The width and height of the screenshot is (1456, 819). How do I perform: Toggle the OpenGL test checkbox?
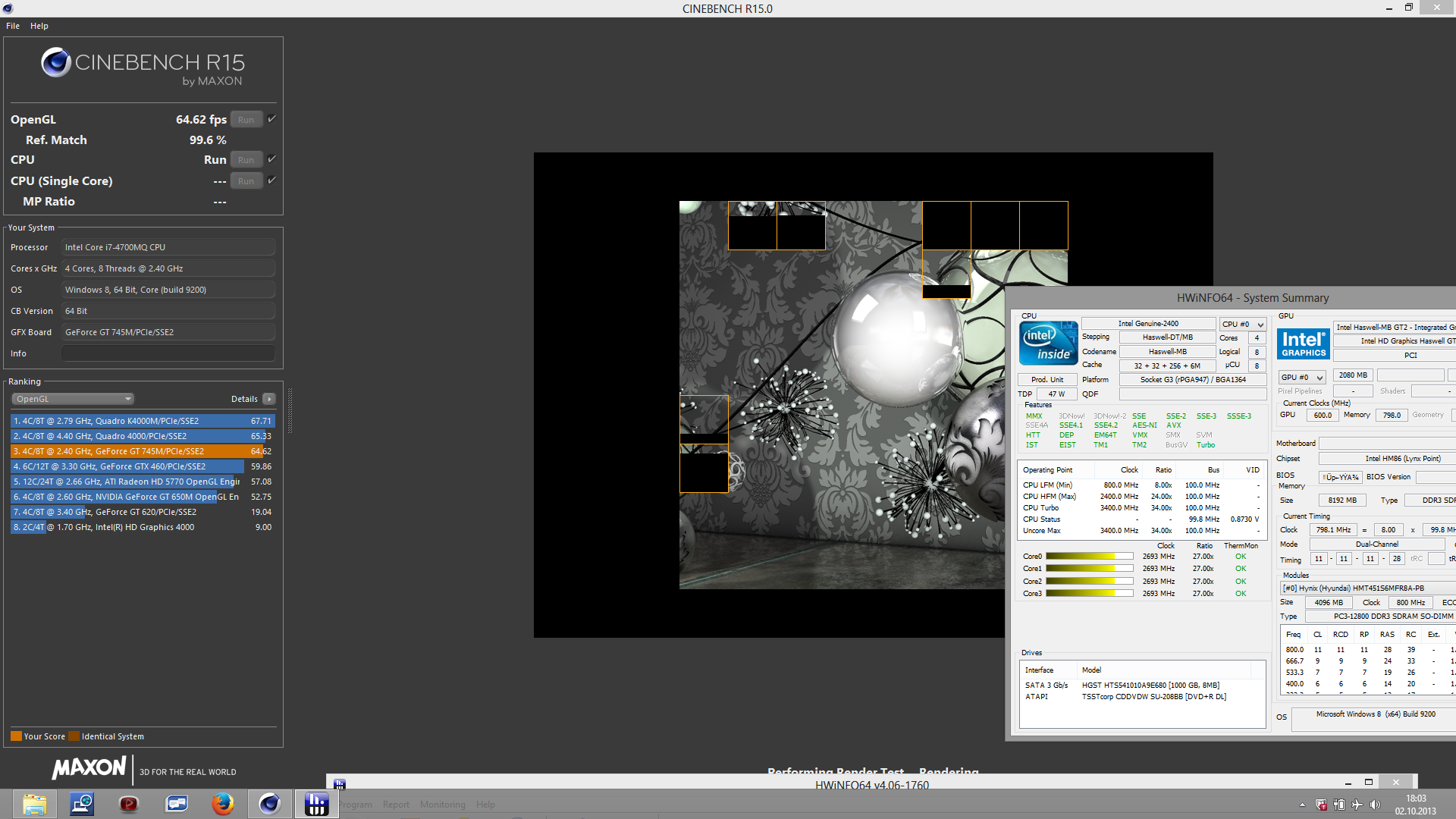click(271, 119)
